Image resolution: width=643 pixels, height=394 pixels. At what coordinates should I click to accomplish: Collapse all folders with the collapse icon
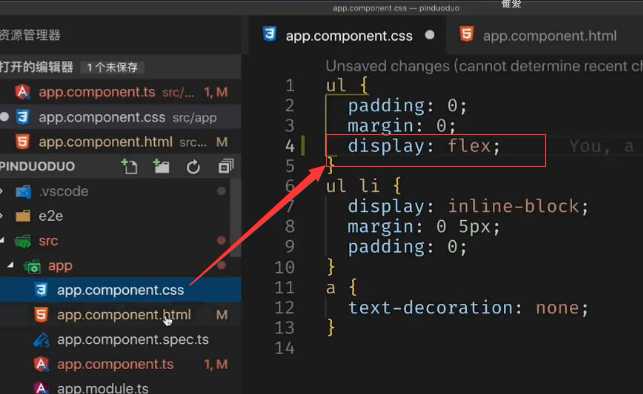226,167
